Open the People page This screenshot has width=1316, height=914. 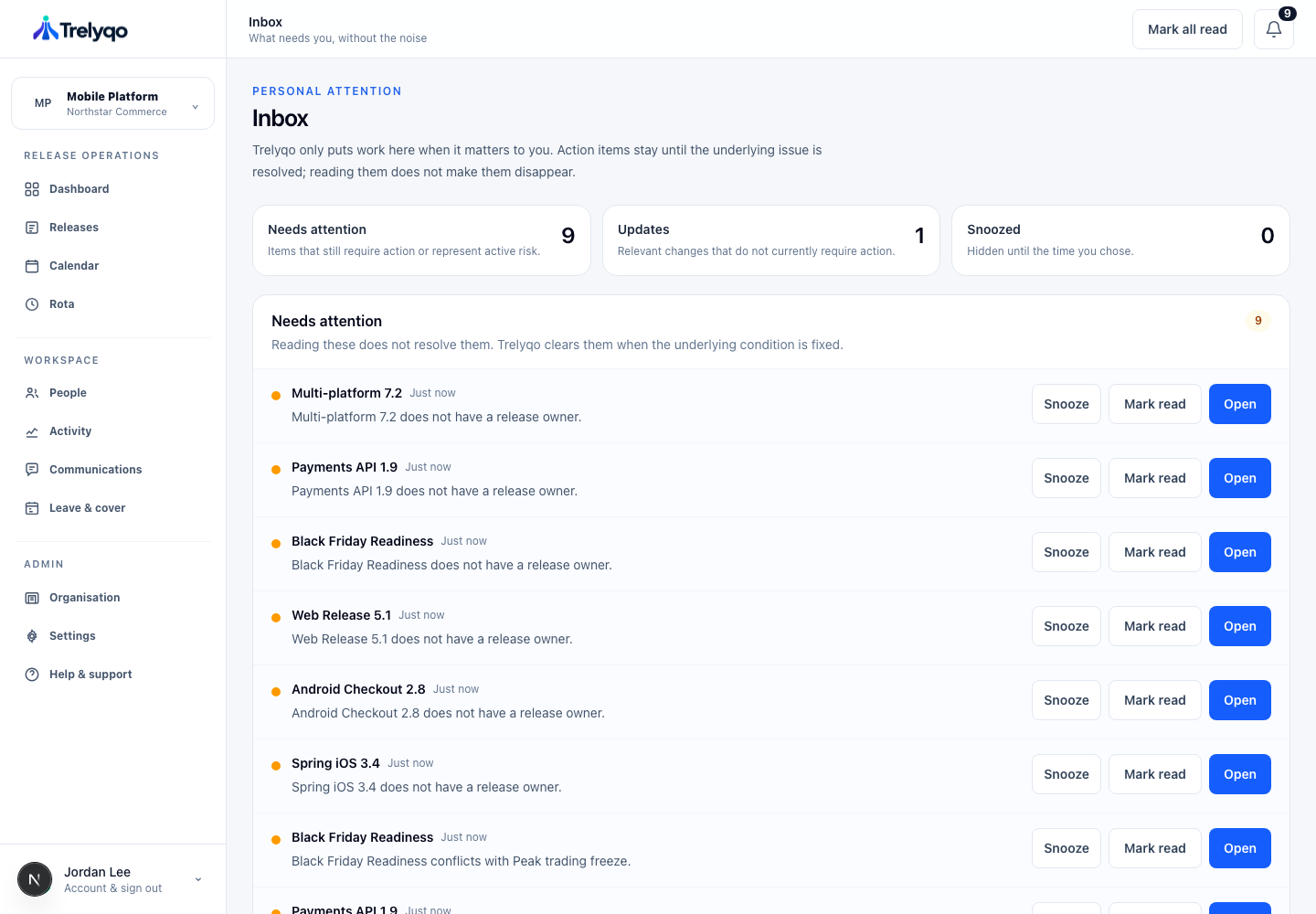pyautogui.click(x=112, y=393)
